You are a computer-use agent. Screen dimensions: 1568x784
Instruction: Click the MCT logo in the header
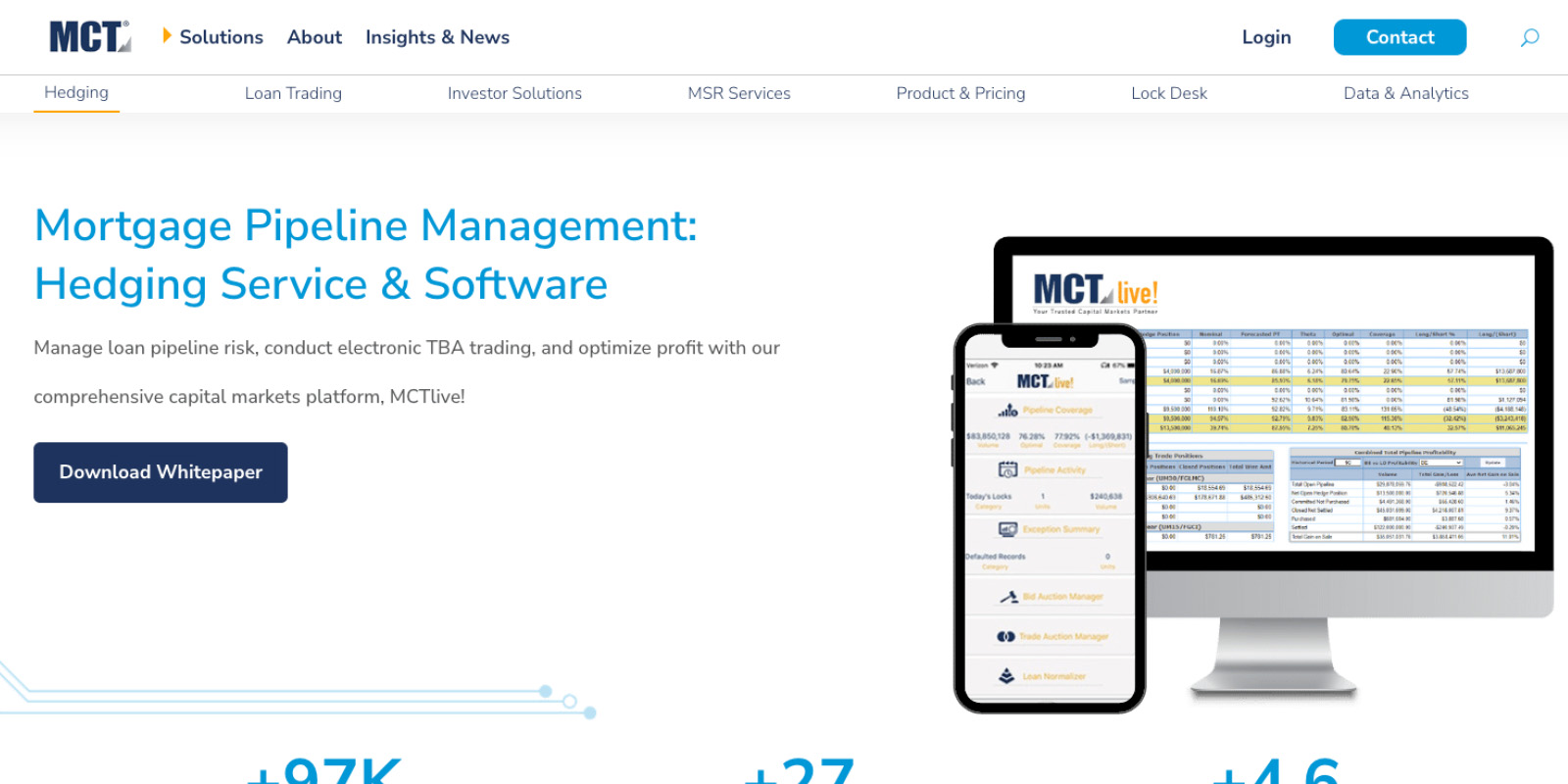89,37
